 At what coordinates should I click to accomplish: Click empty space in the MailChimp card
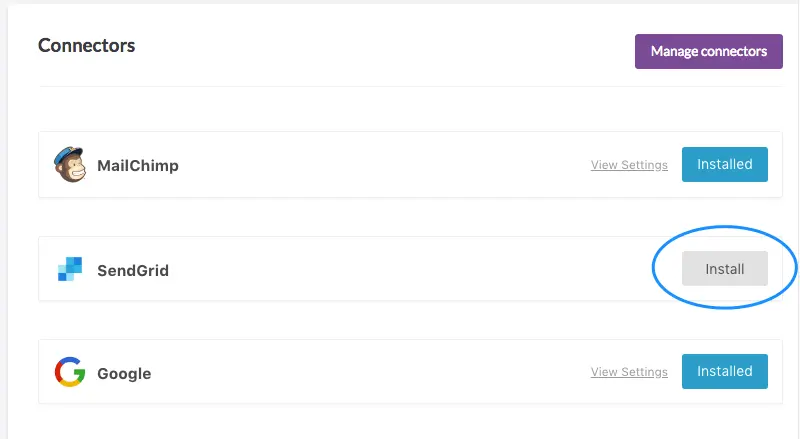point(380,165)
